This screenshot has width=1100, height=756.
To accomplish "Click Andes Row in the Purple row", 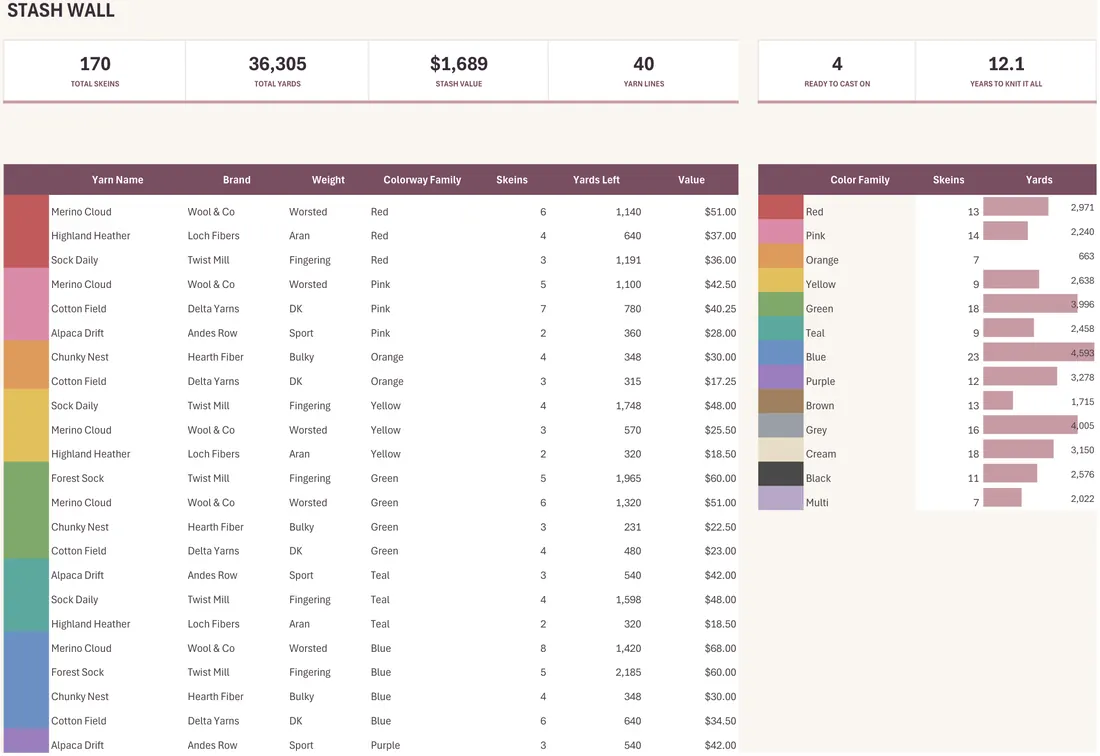I will pyautogui.click(x=212, y=745).
